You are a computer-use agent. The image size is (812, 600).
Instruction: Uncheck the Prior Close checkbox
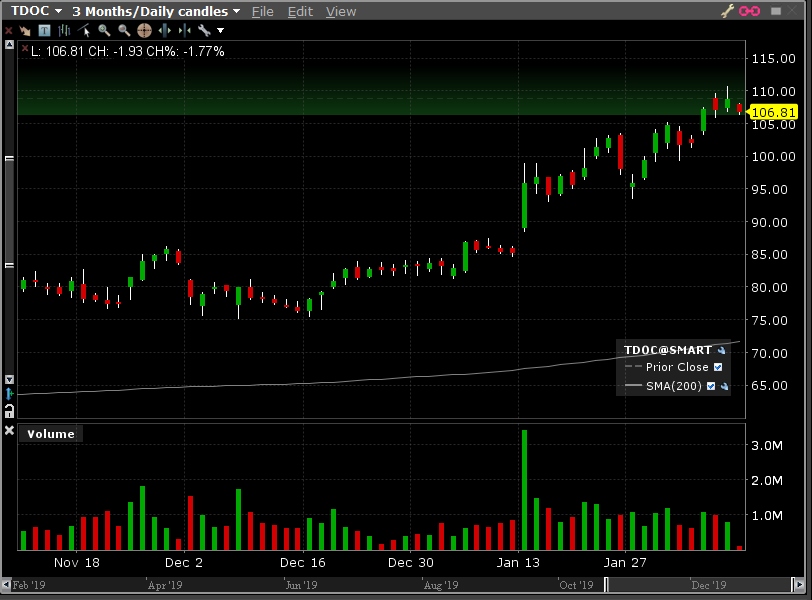pyautogui.click(x=717, y=367)
